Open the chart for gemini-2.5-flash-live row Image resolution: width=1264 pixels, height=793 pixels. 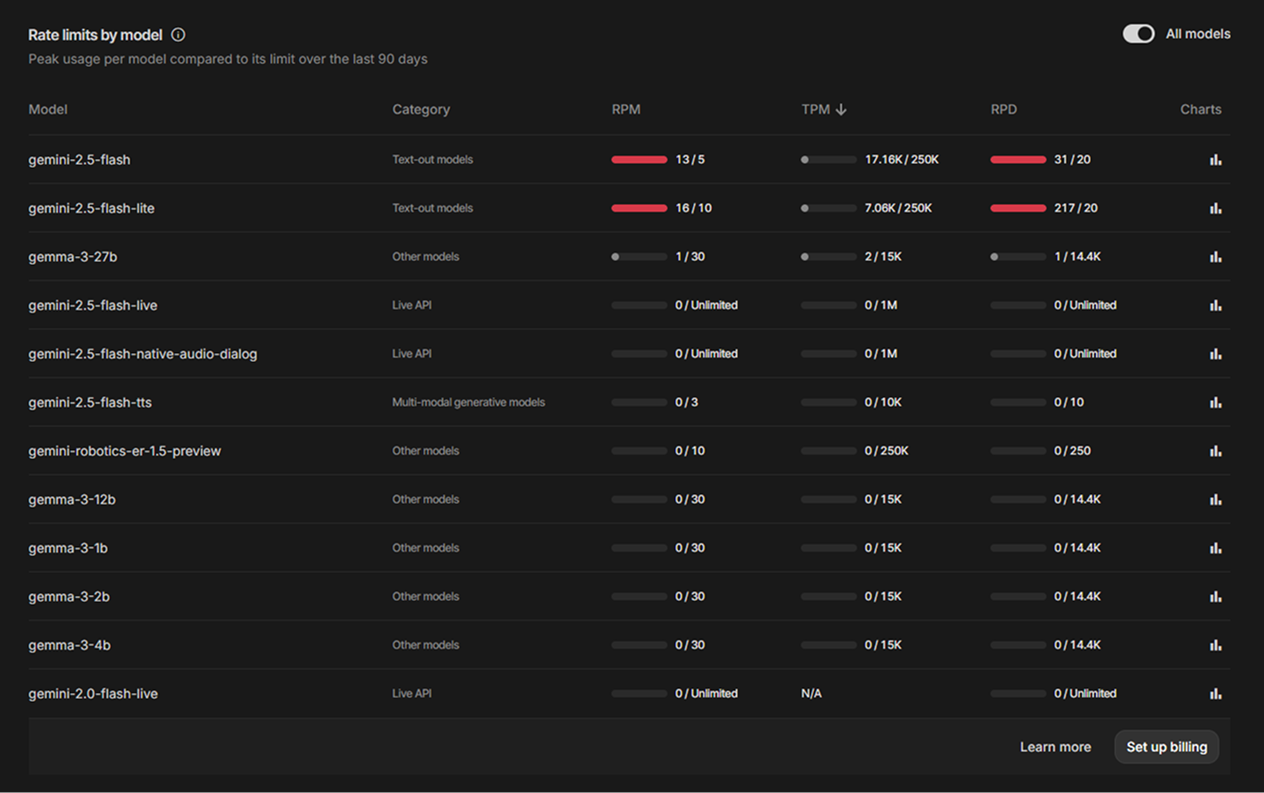pyautogui.click(x=1215, y=305)
